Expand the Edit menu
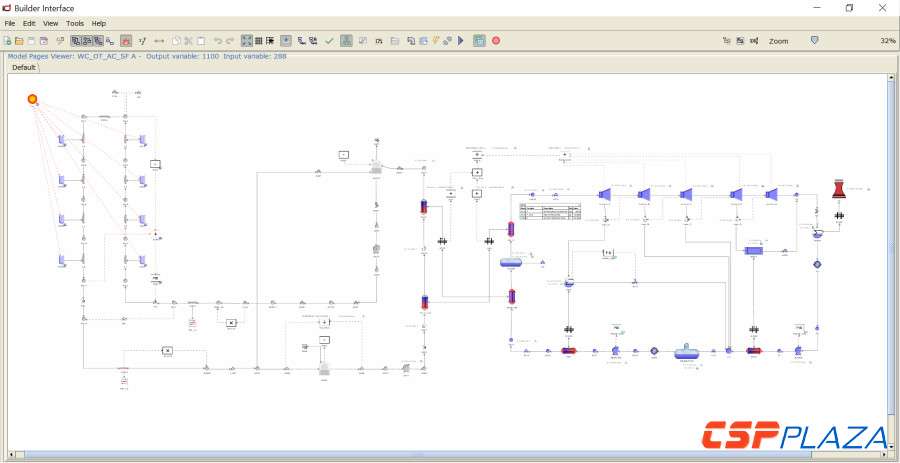Viewport: 900px width, 463px height. (30, 23)
